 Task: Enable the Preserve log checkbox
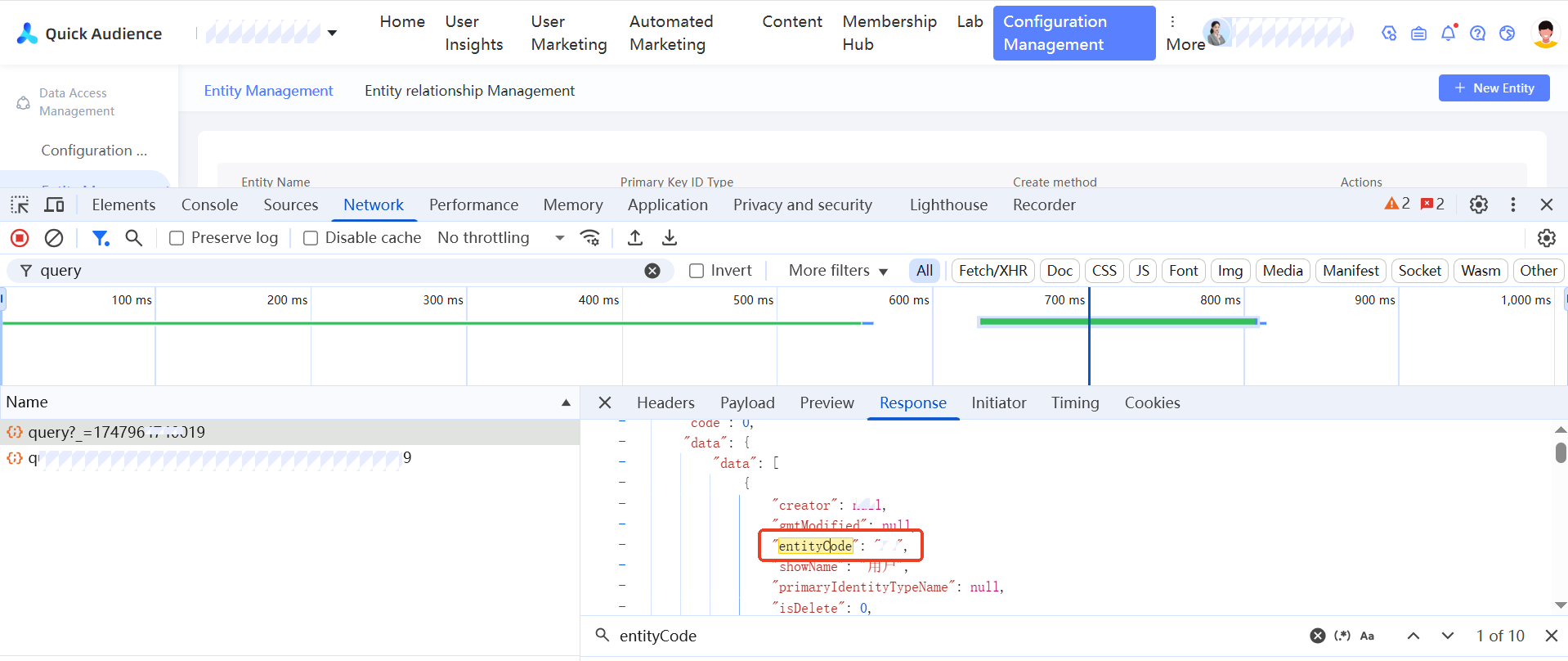[177, 238]
